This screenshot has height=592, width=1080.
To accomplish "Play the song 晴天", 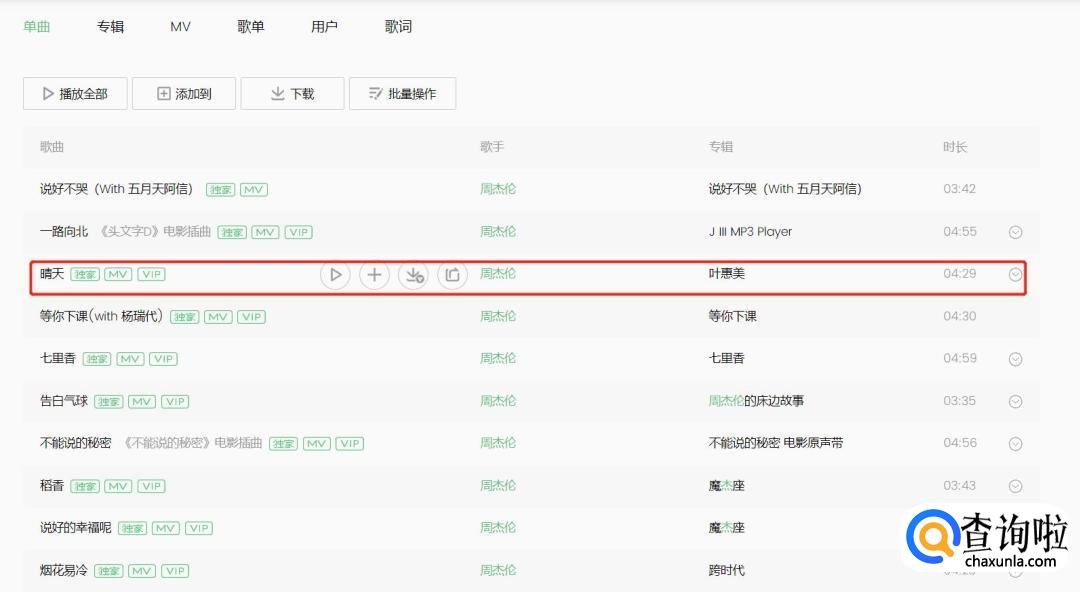I will click(x=335, y=274).
